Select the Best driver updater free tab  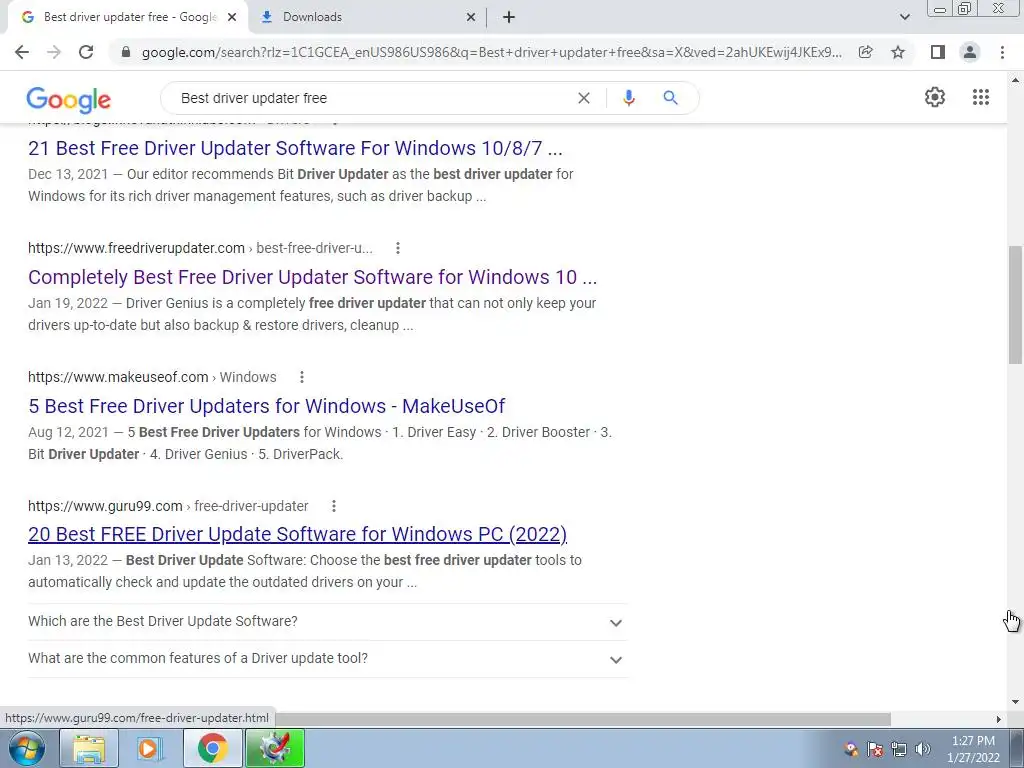pos(127,17)
